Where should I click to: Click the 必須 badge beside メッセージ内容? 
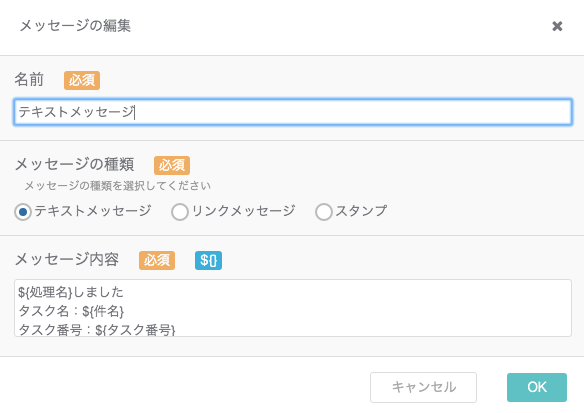tap(157, 260)
